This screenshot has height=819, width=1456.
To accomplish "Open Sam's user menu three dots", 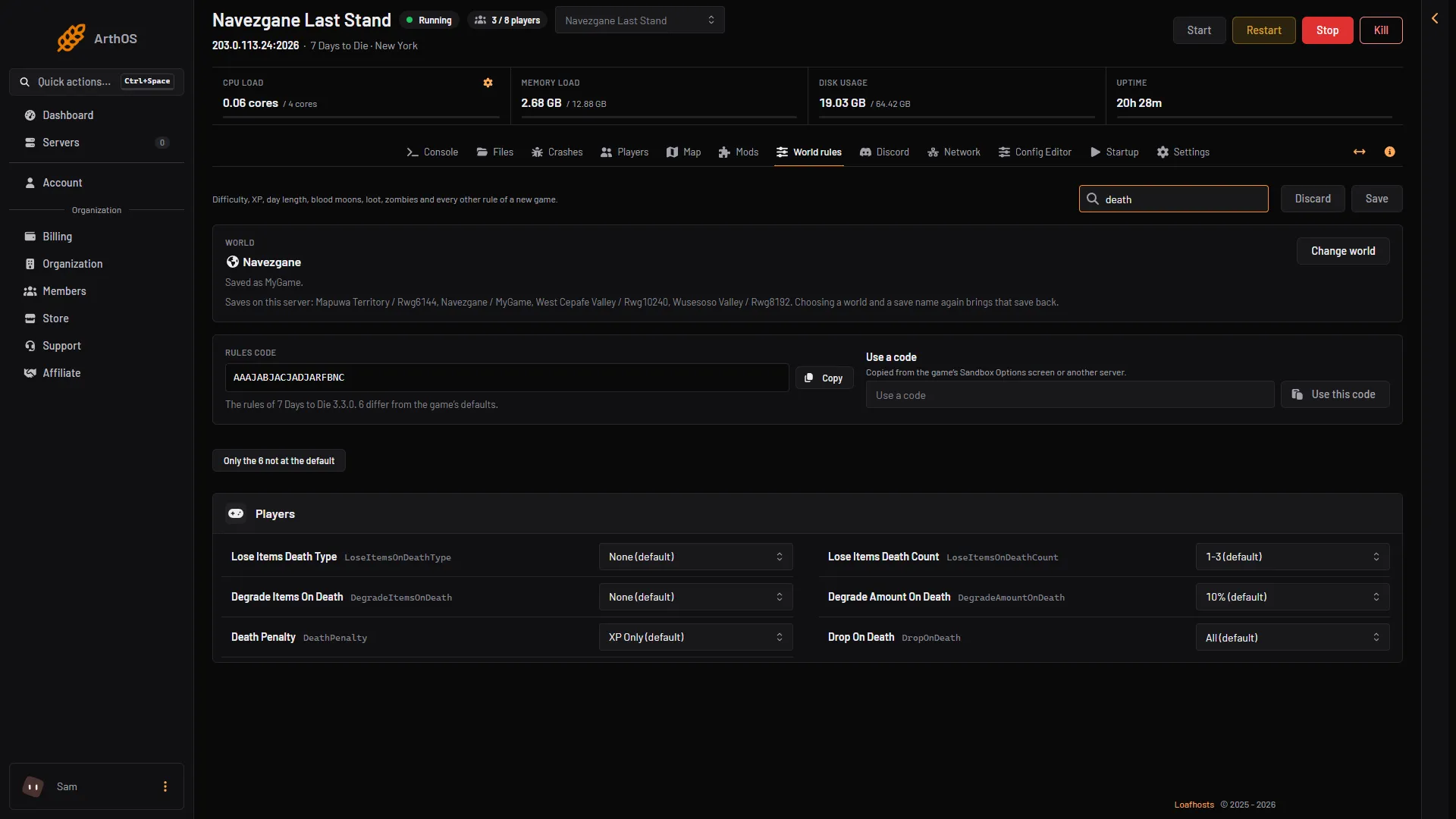I will tap(165, 786).
